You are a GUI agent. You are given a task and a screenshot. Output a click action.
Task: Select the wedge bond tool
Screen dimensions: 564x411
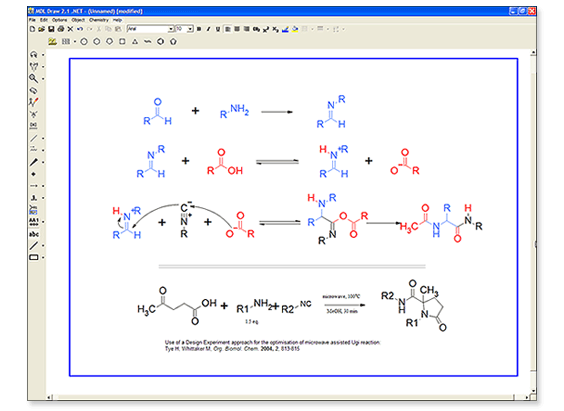click(x=33, y=162)
